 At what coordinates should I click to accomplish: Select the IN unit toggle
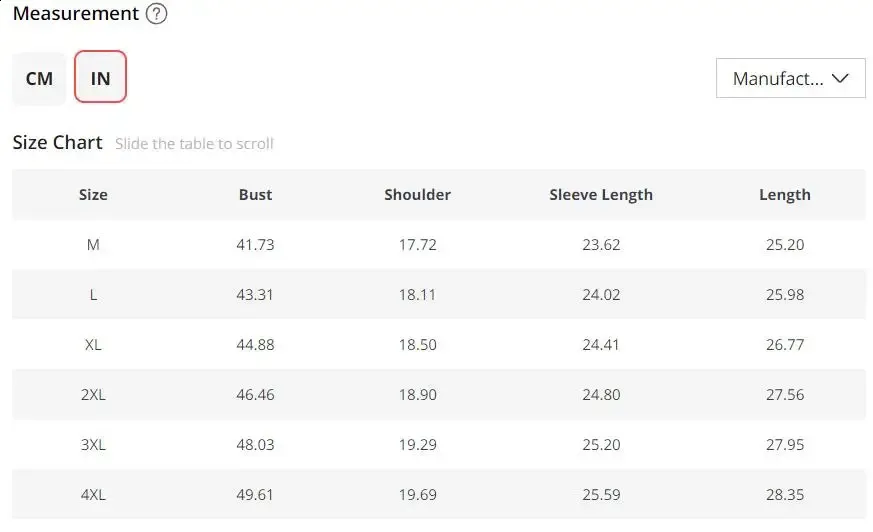click(100, 78)
